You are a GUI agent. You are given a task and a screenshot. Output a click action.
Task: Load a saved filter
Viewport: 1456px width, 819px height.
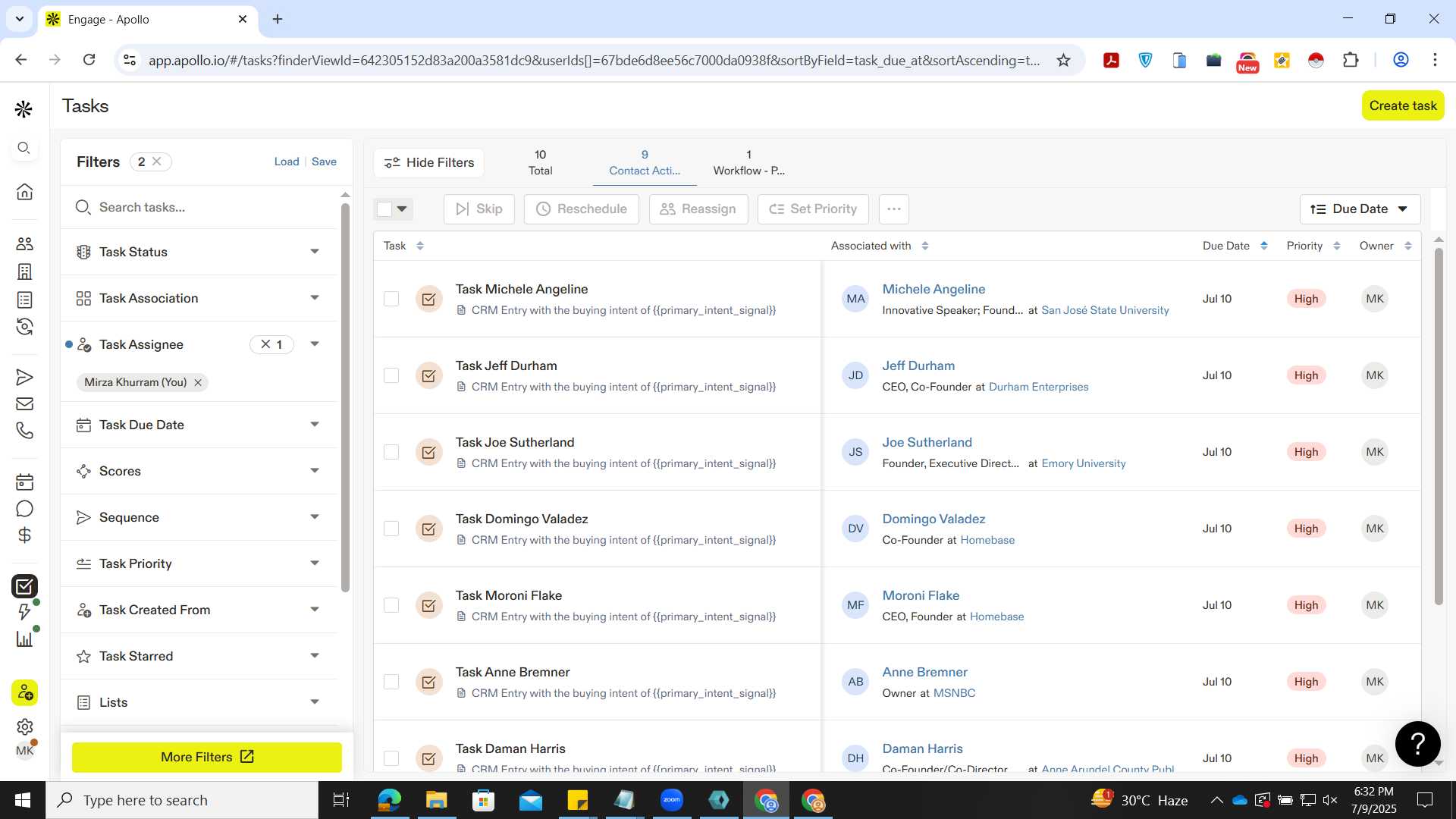287,162
